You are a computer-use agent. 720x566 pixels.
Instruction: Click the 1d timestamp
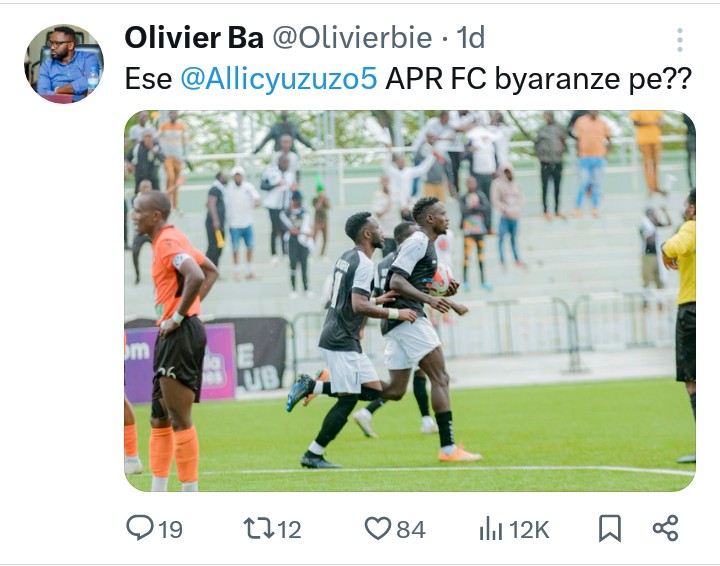point(470,38)
